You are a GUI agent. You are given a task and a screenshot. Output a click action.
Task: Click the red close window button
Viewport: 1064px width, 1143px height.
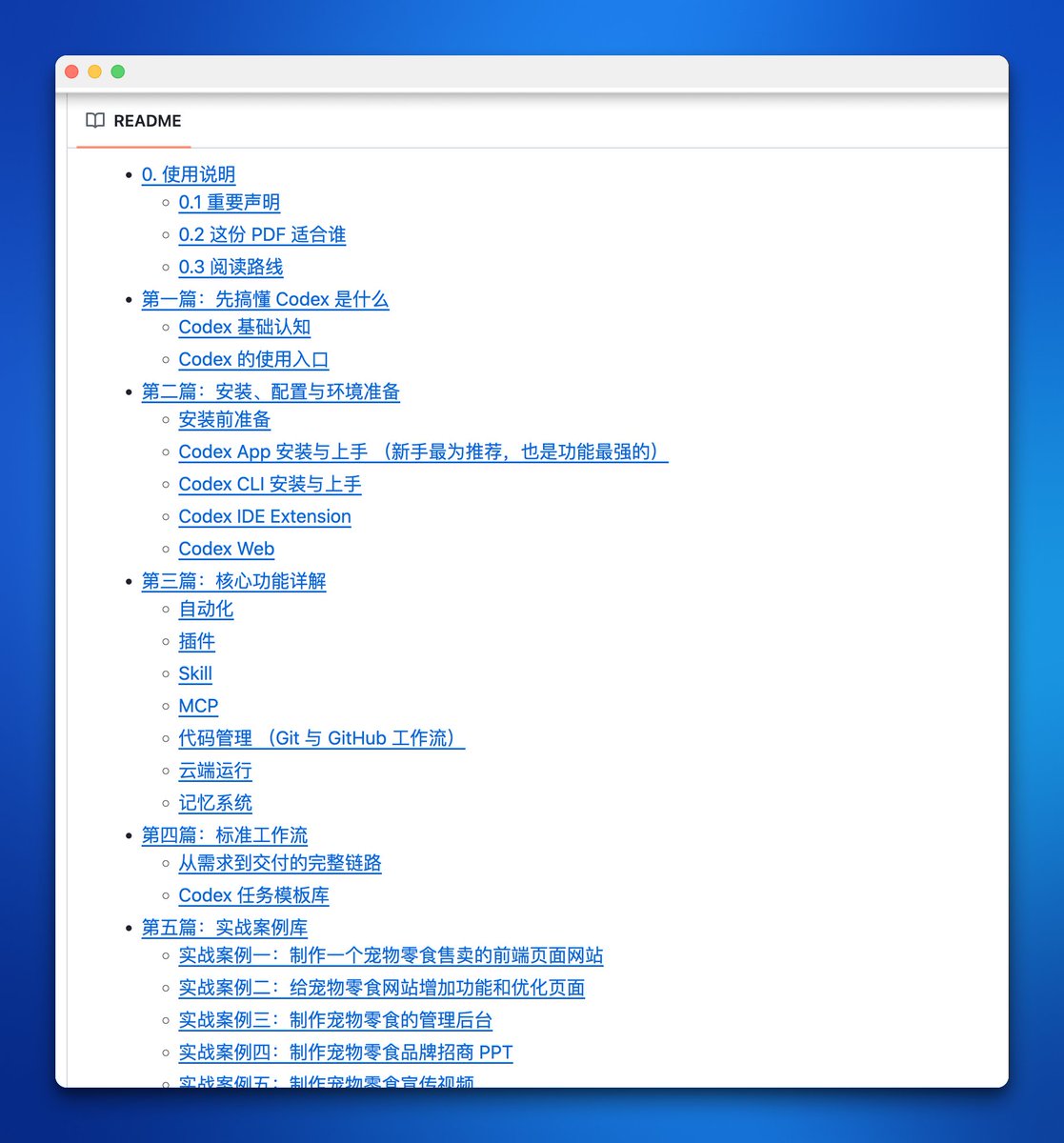(x=71, y=71)
